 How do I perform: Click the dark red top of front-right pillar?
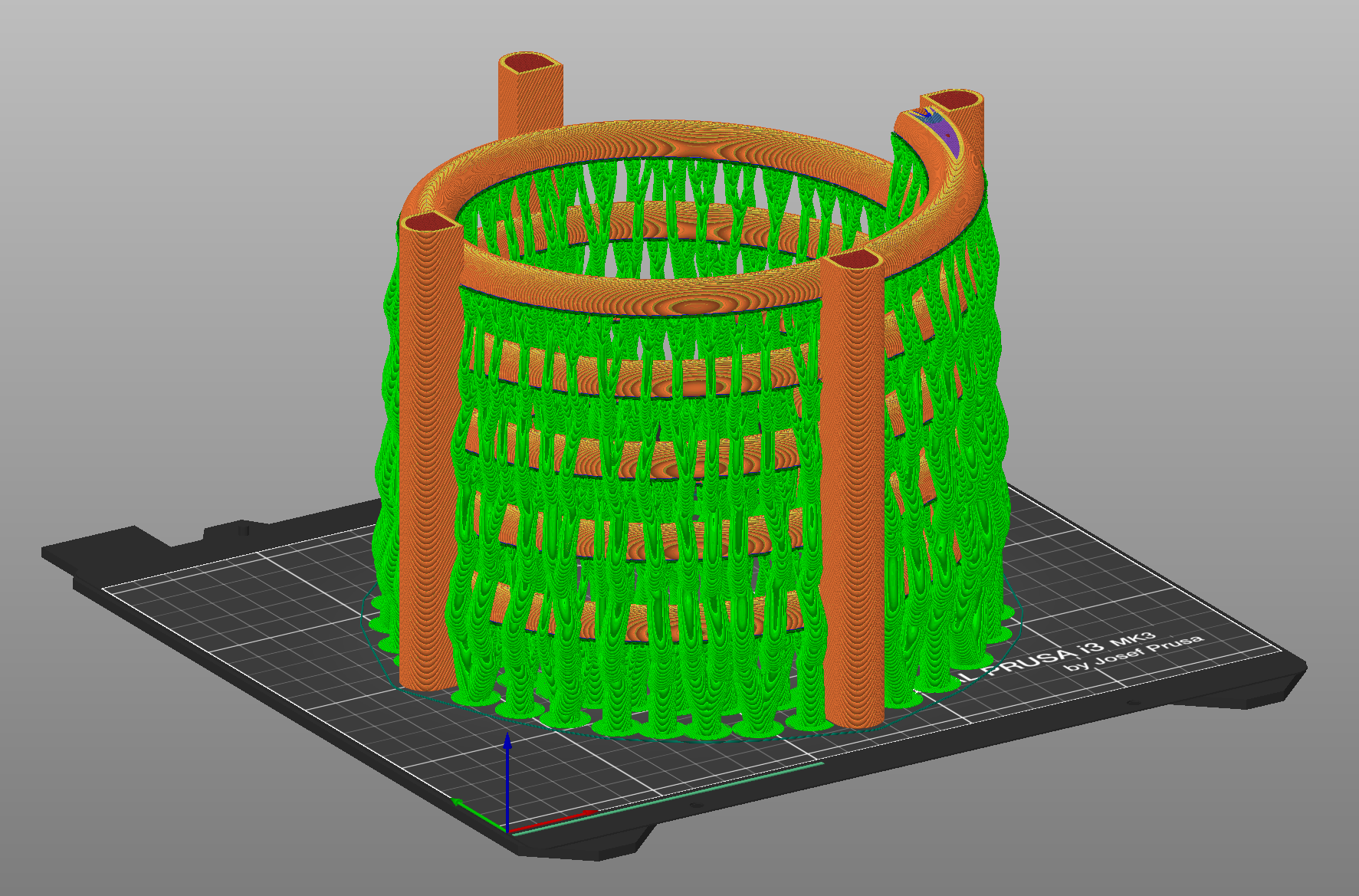[x=852, y=260]
